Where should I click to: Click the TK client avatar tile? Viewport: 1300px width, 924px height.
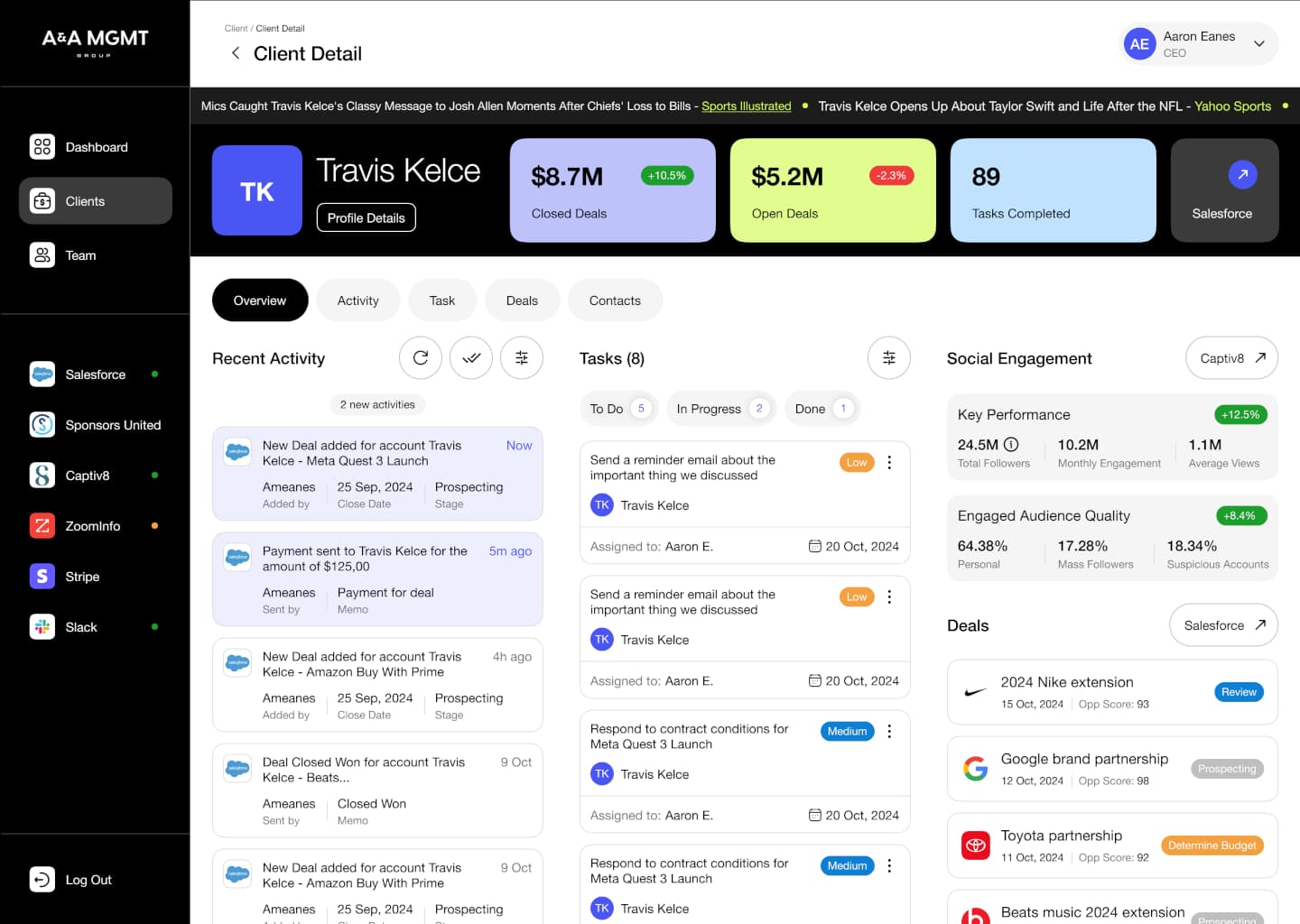(x=257, y=190)
